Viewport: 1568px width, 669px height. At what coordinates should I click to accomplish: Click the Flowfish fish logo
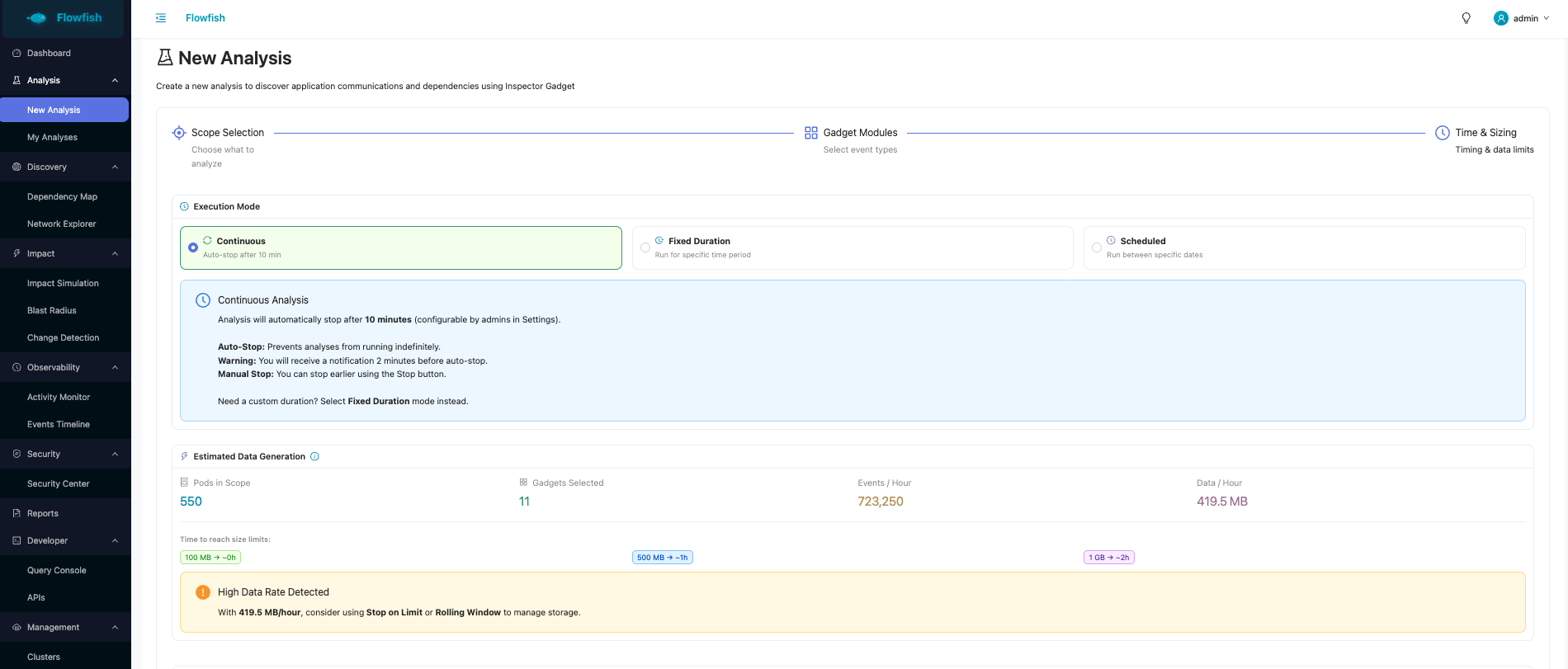coord(37,18)
